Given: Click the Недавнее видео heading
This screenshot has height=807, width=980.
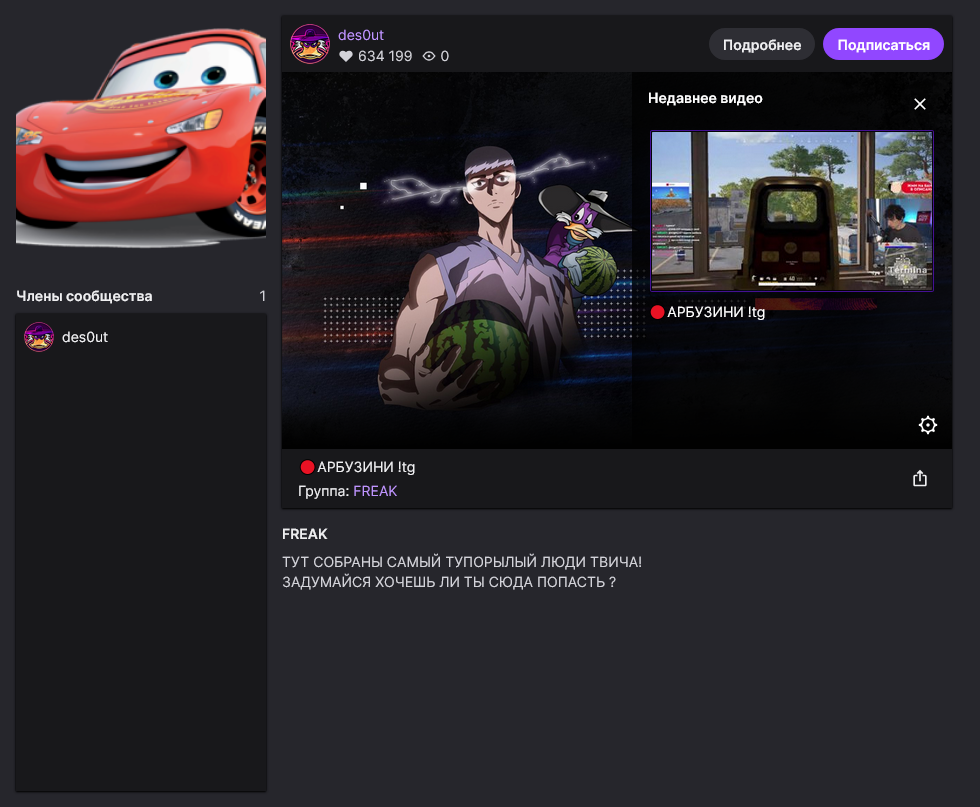Looking at the screenshot, I should coord(705,98).
